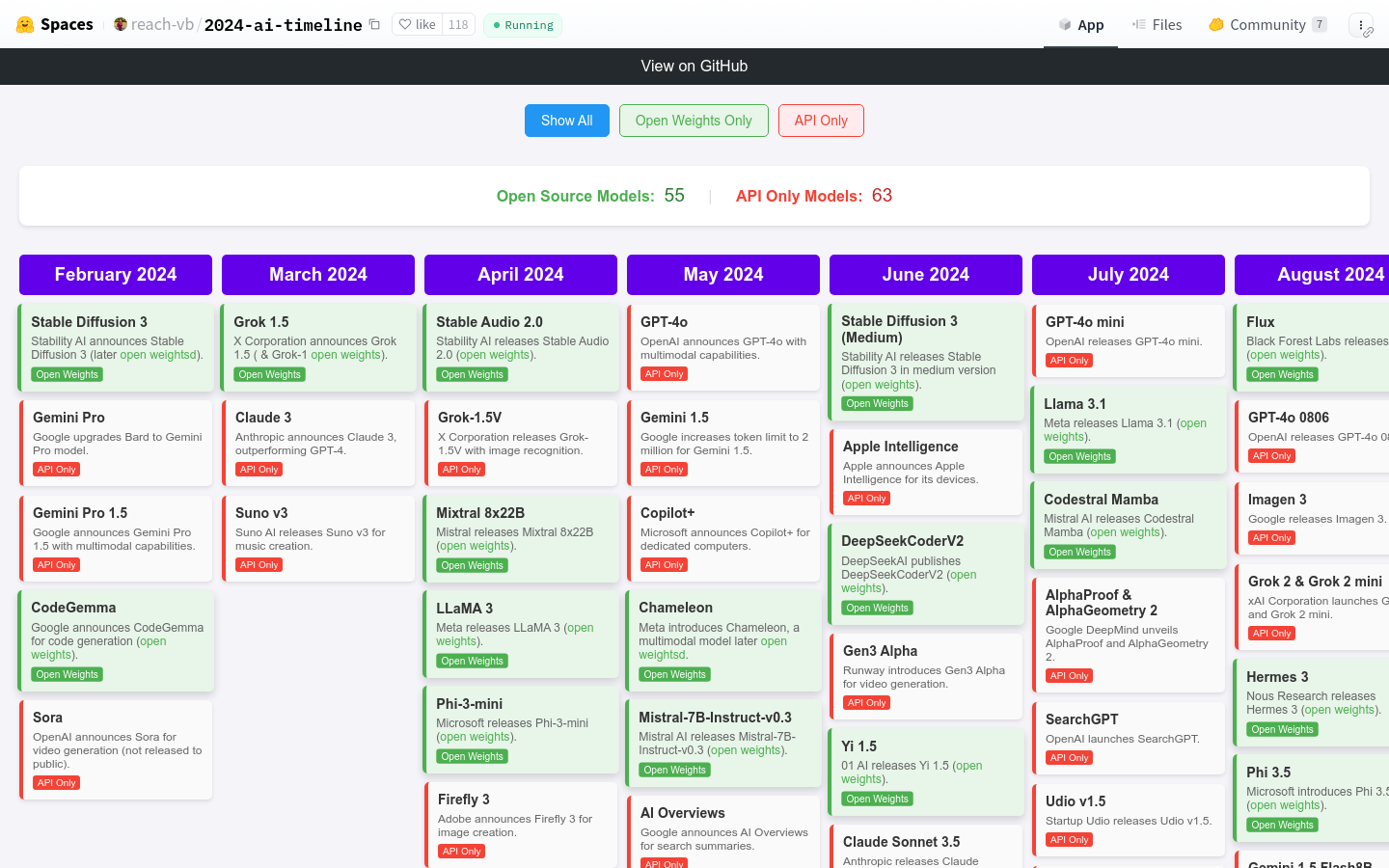
Task: Click the reach-vb avatar icon
Action: (121, 24)
